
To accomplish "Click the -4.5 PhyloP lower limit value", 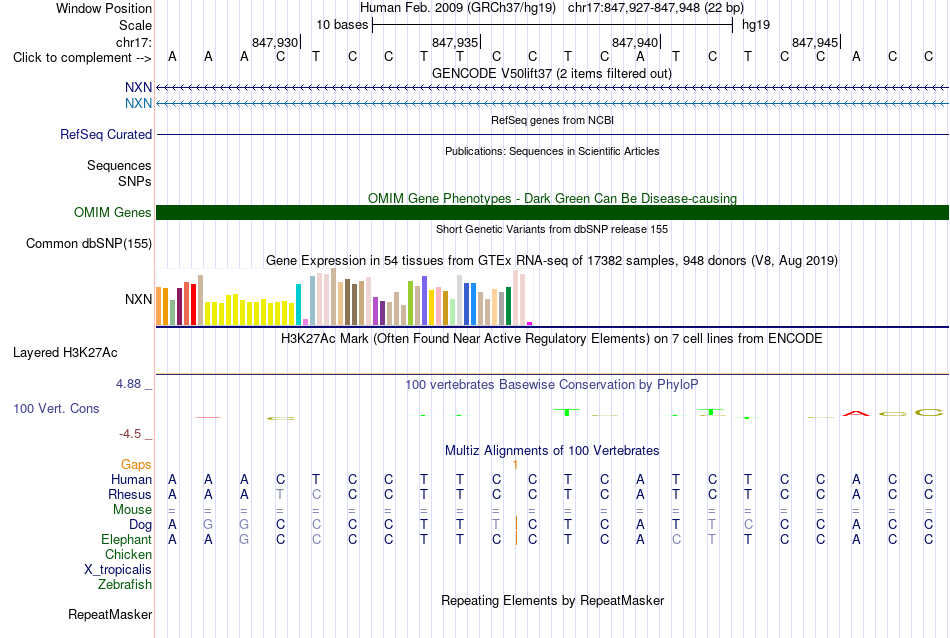I will (130, 434).
